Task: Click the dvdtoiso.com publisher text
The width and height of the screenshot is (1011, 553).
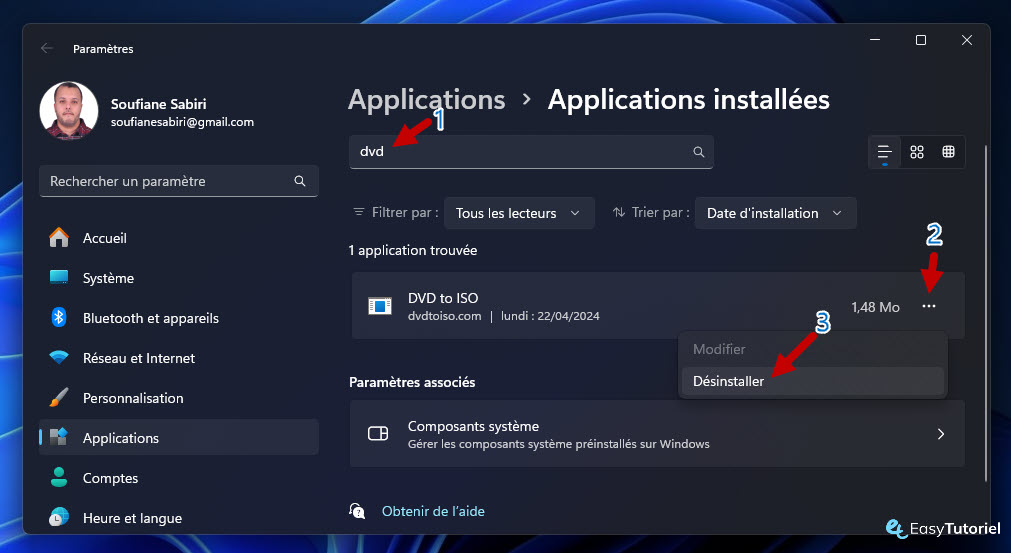Action: coord(444,316)
